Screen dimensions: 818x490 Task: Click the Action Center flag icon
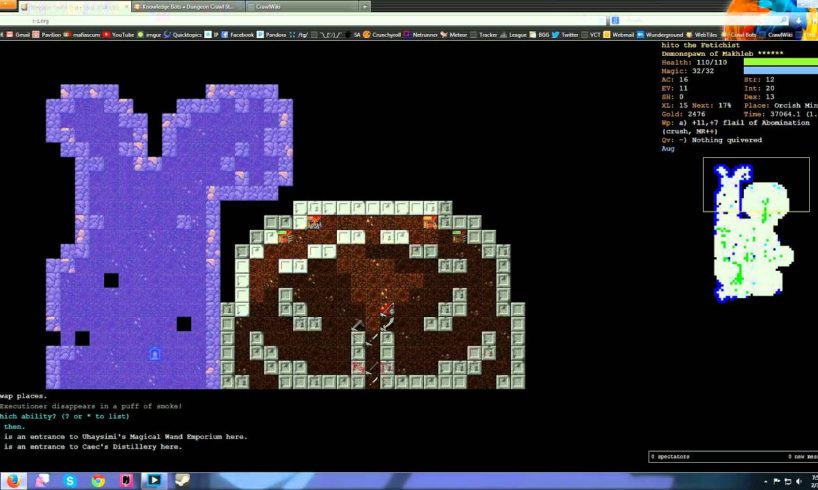776,481
